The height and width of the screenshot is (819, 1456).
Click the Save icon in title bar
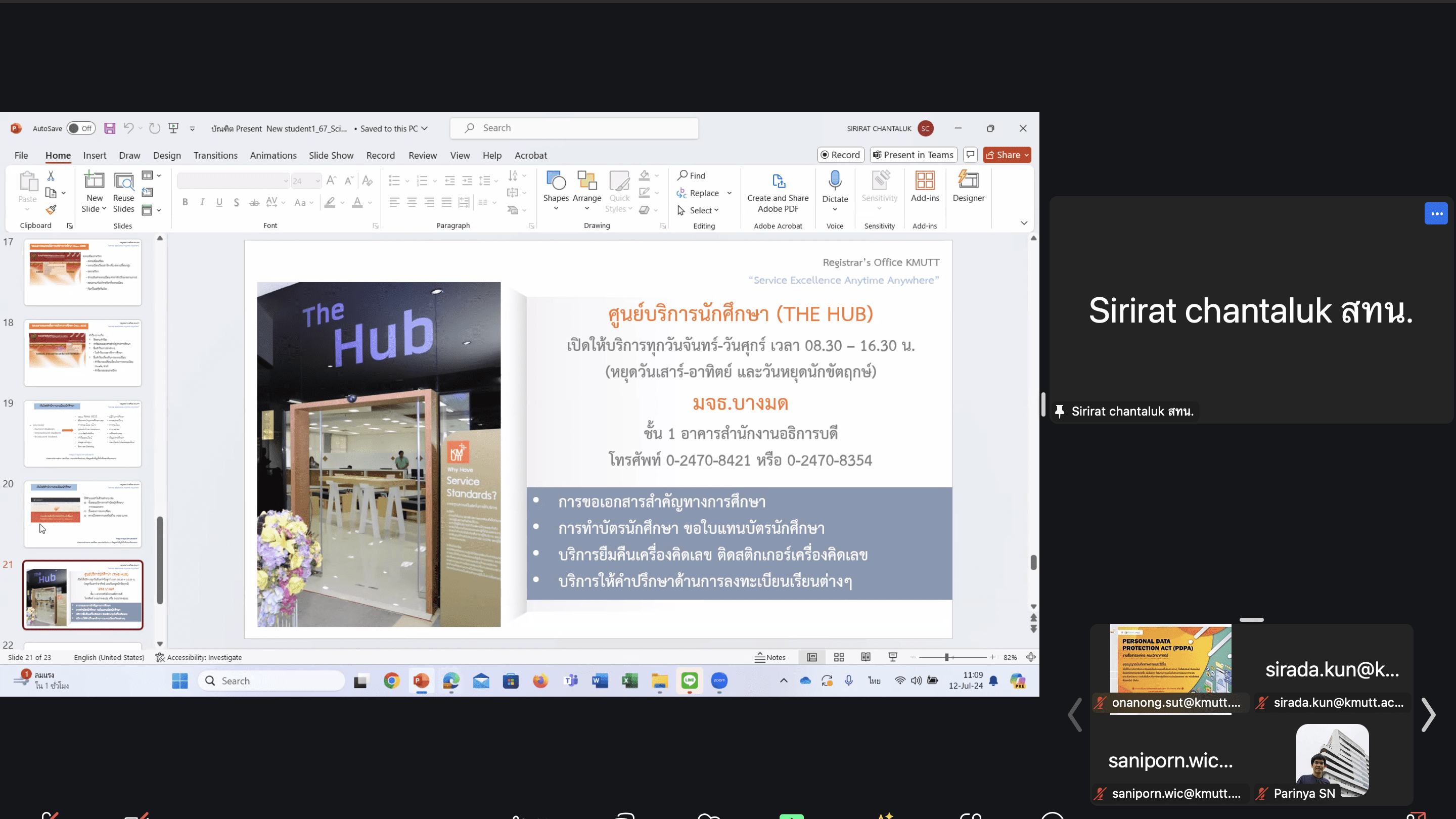[x=110, y=128]
